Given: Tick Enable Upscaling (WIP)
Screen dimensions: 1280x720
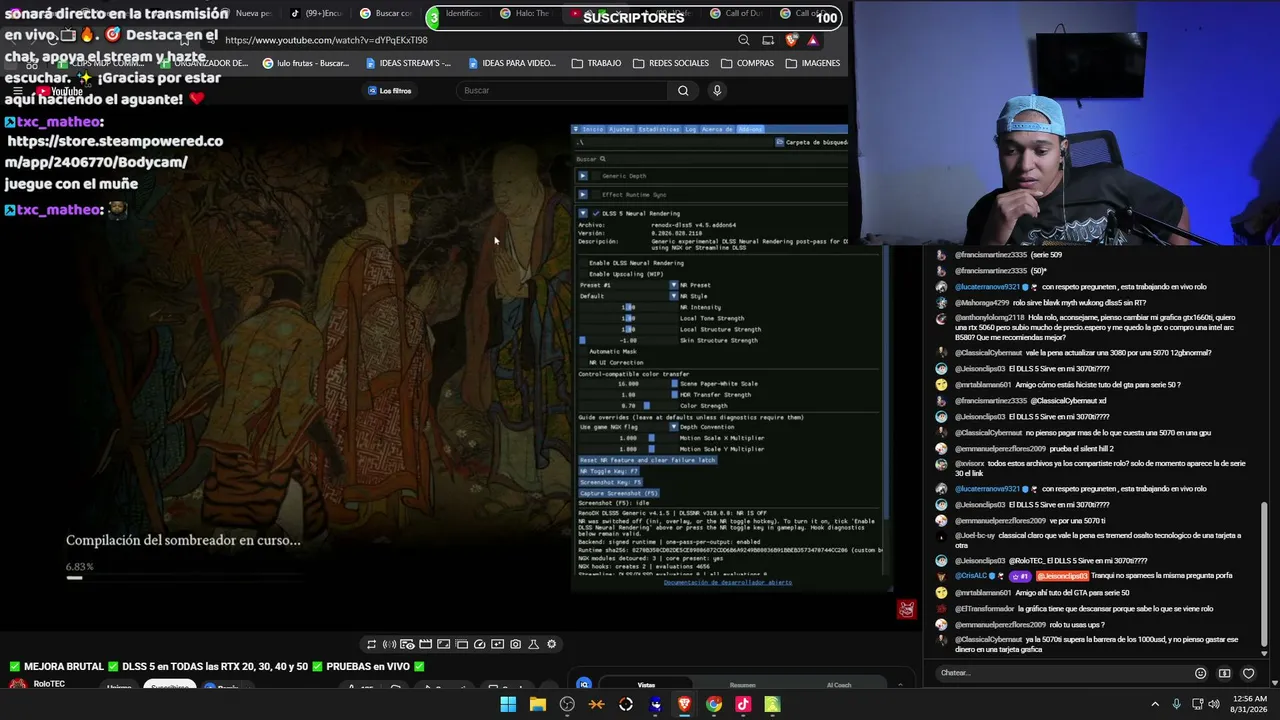Looking at the screenshot, I should tap(583, 274).
